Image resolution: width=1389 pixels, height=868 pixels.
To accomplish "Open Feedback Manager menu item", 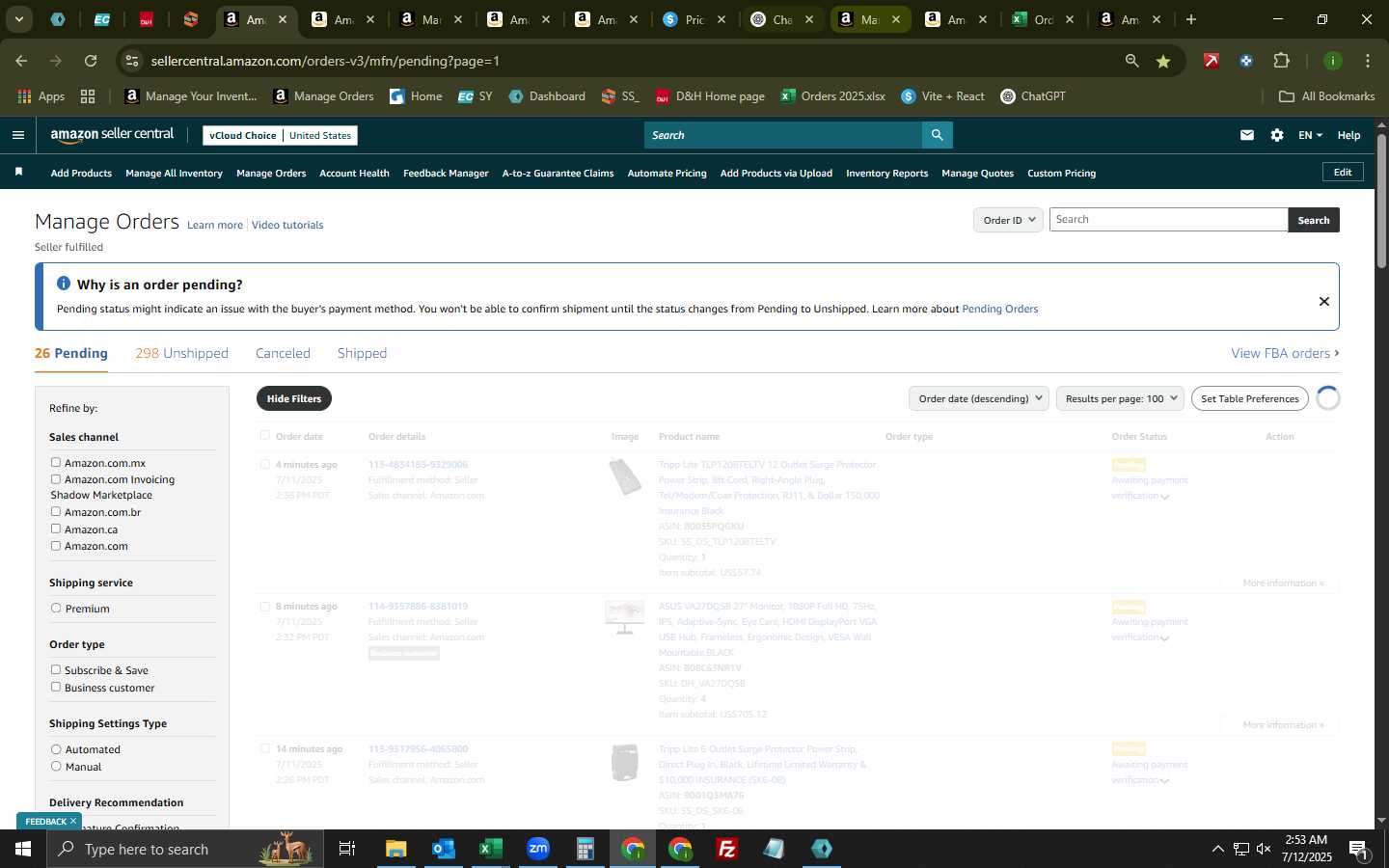I will point(446,174).
